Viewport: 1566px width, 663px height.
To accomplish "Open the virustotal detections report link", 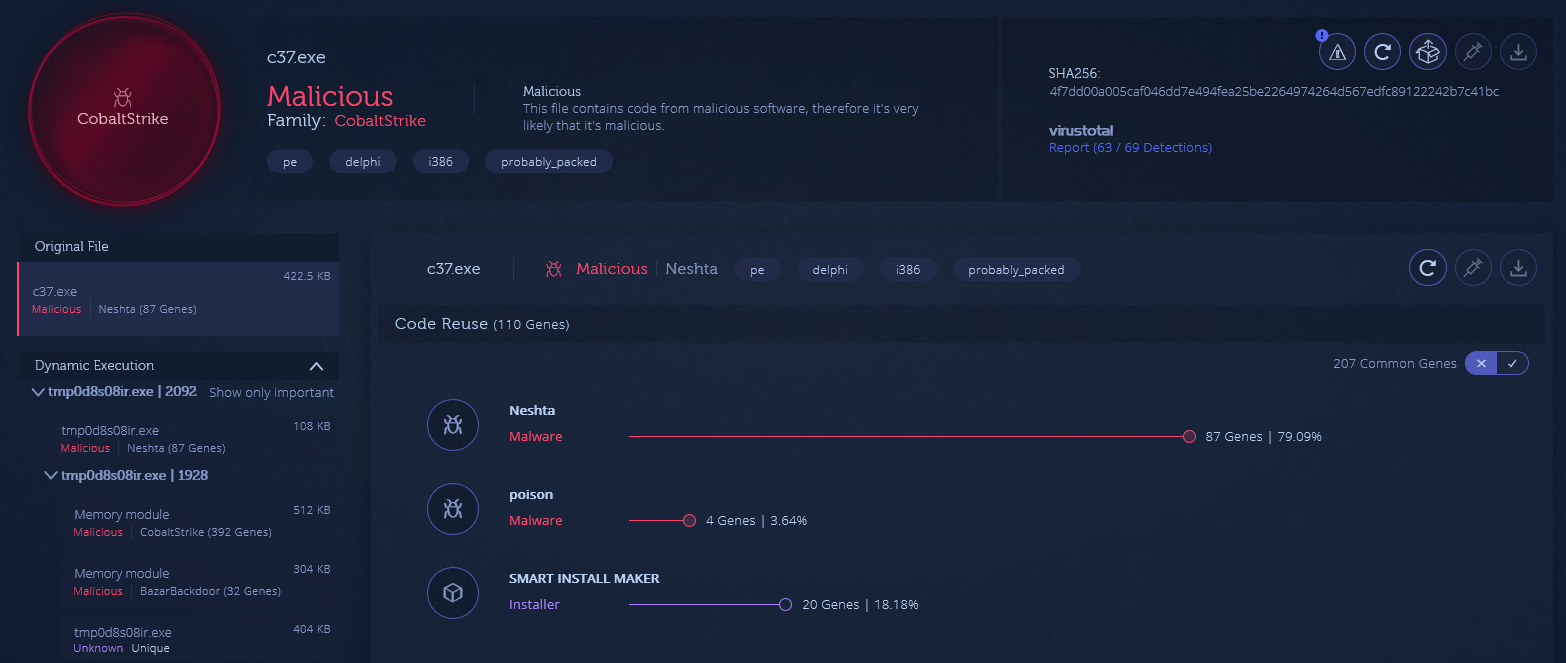I will tap(1130, 147).
